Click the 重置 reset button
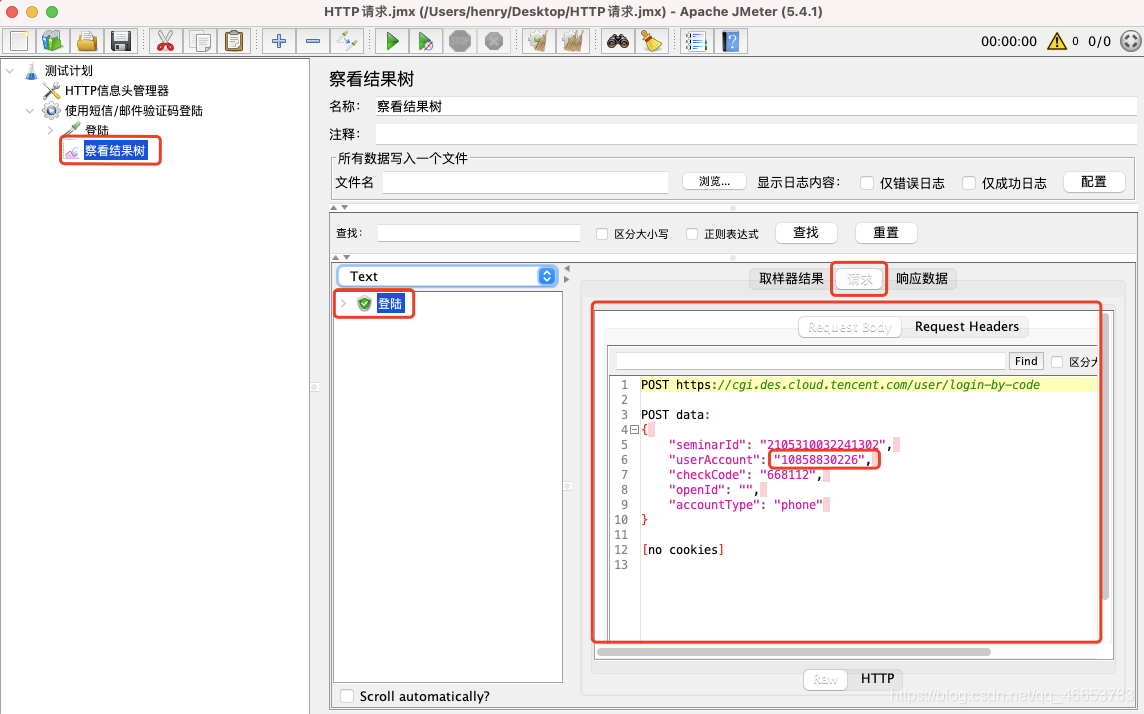The width and height of the screenshot is (1144, 714). click(886, 233)
